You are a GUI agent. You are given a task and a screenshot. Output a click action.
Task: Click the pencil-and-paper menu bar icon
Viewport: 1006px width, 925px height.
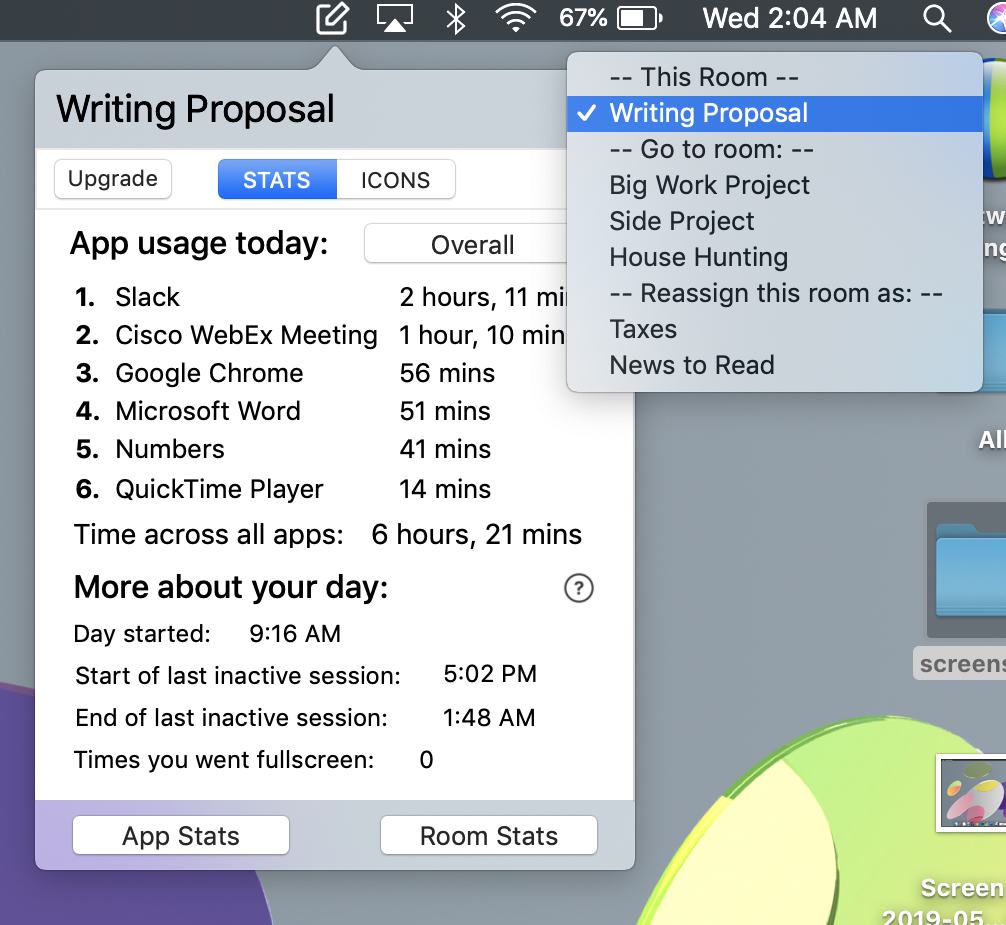[332, 18]
